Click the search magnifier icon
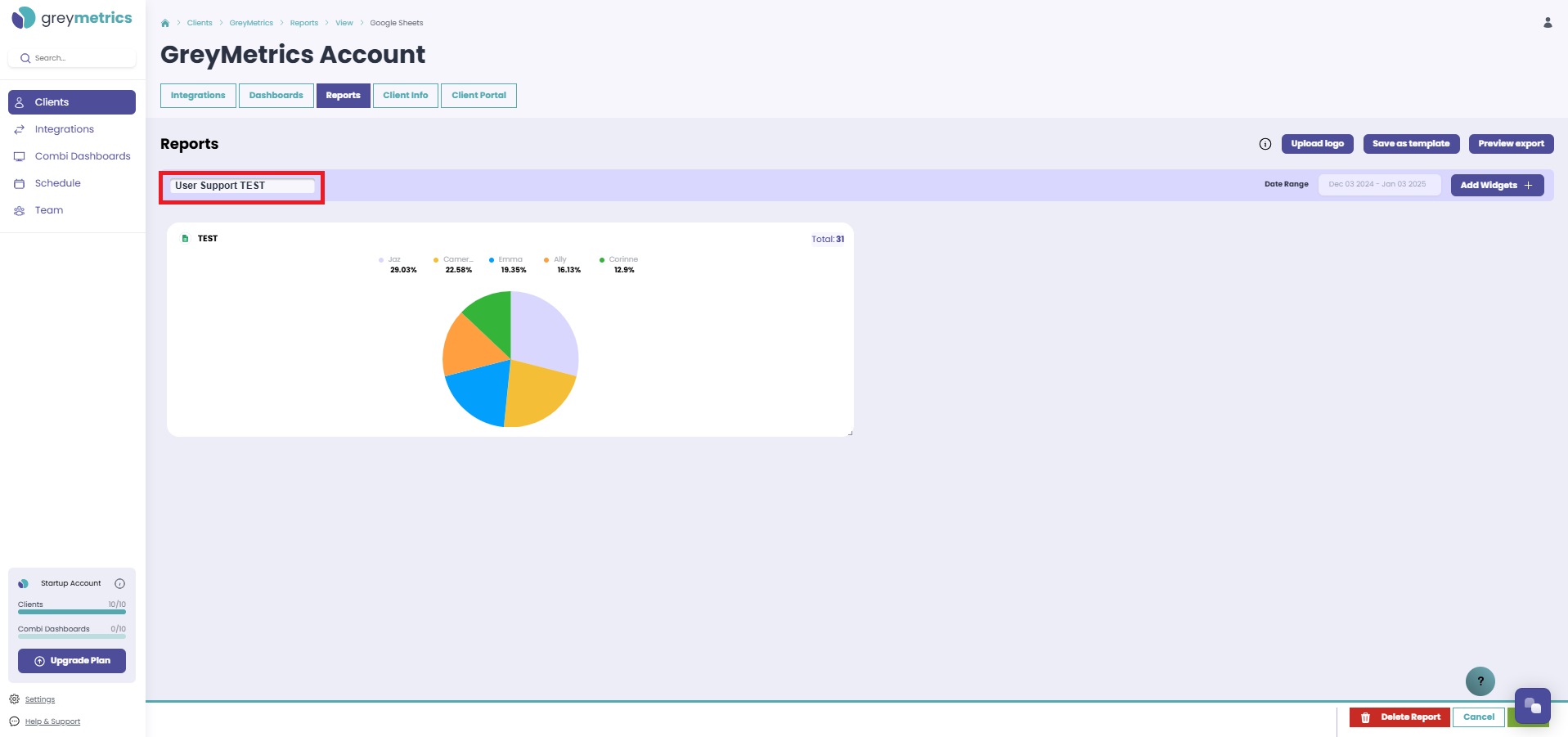The height and width of the screenshot is (737, 1568). click(x=25, y=58)
